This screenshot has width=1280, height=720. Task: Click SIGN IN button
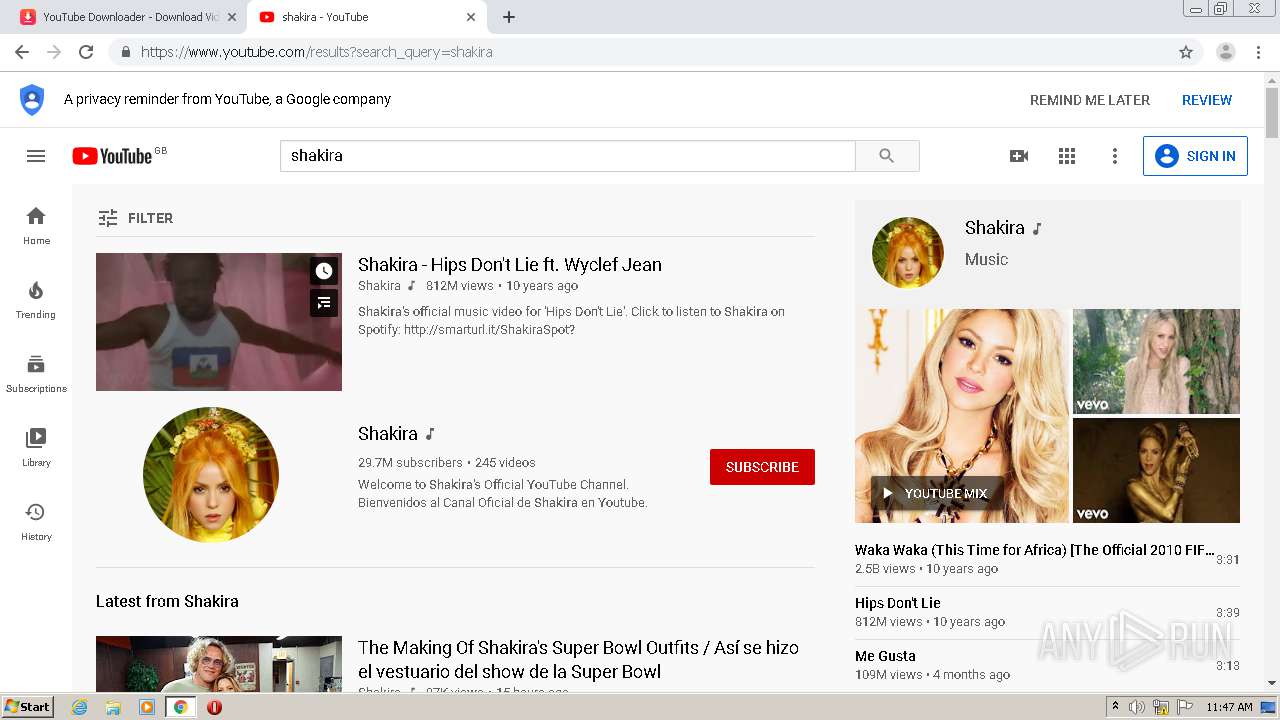(1195, 156)
